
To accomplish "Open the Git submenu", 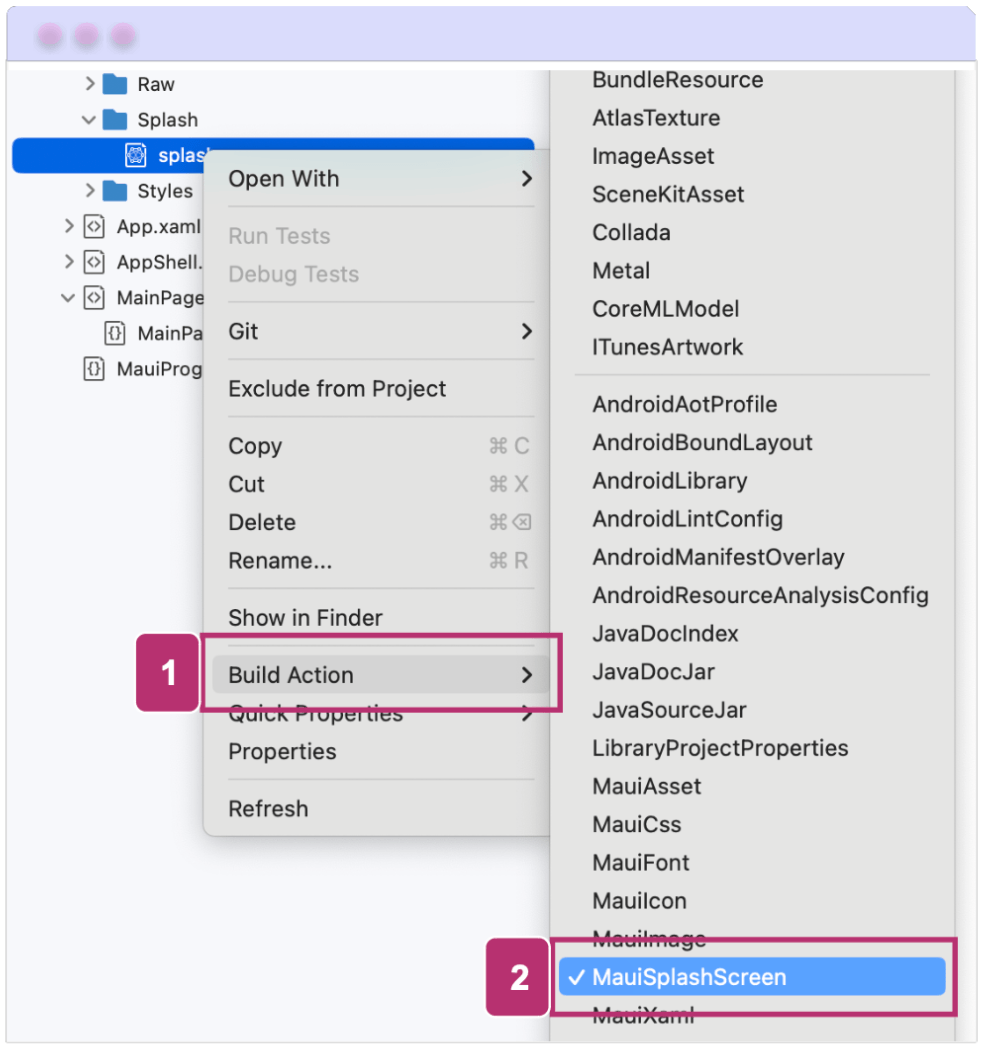I will point(380,331).
